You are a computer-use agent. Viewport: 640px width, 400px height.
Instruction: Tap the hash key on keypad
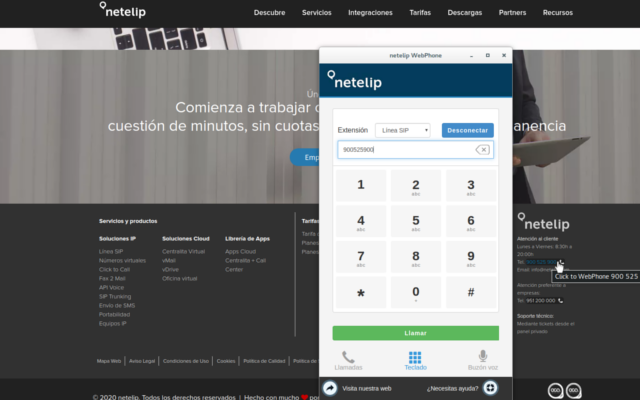tap(471, 292)
